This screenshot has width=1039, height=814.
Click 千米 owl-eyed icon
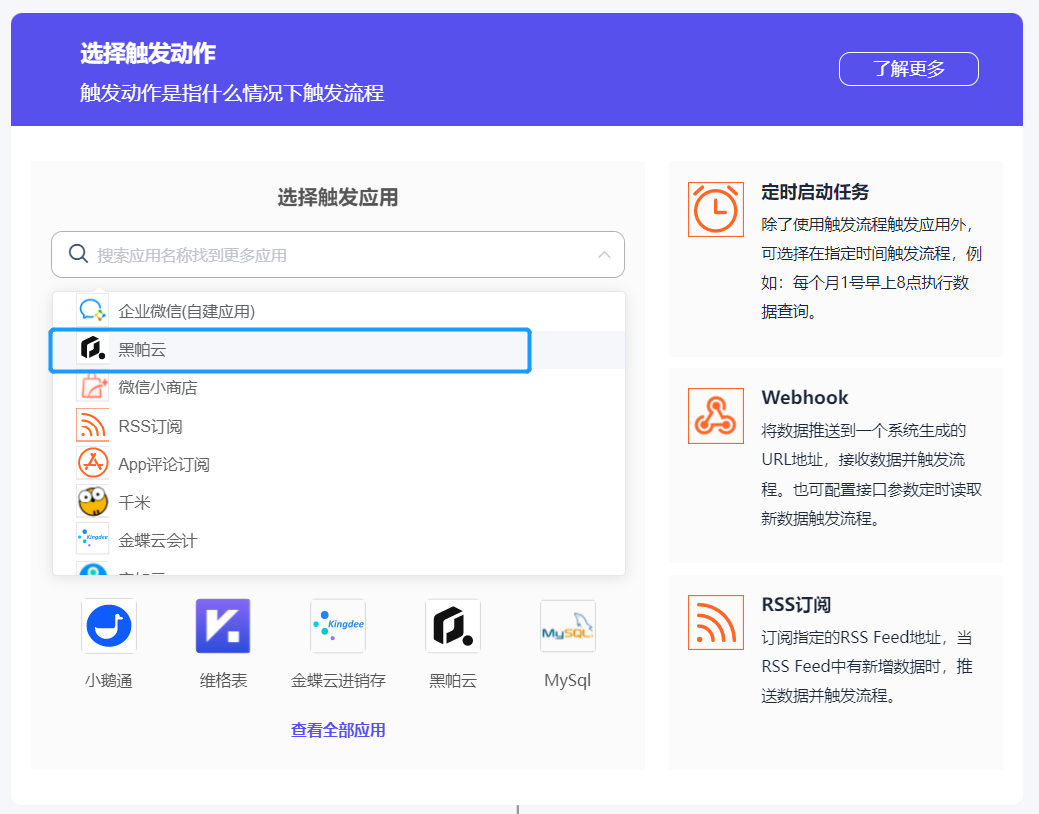(x=93, y=501)
